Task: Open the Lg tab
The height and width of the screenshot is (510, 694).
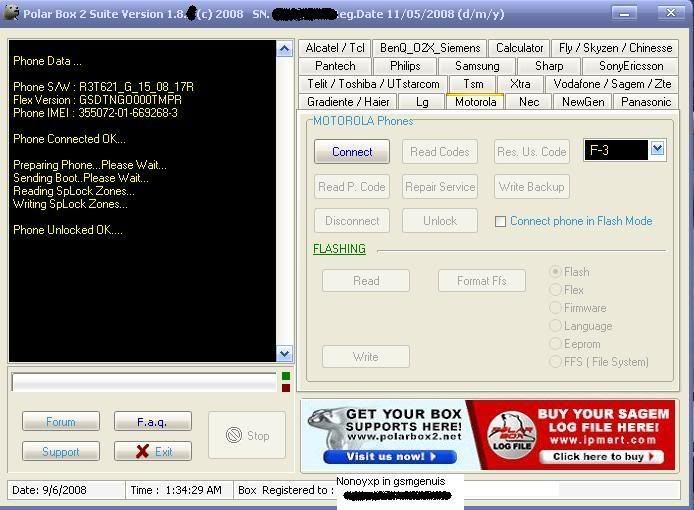Action: point(422,102)
